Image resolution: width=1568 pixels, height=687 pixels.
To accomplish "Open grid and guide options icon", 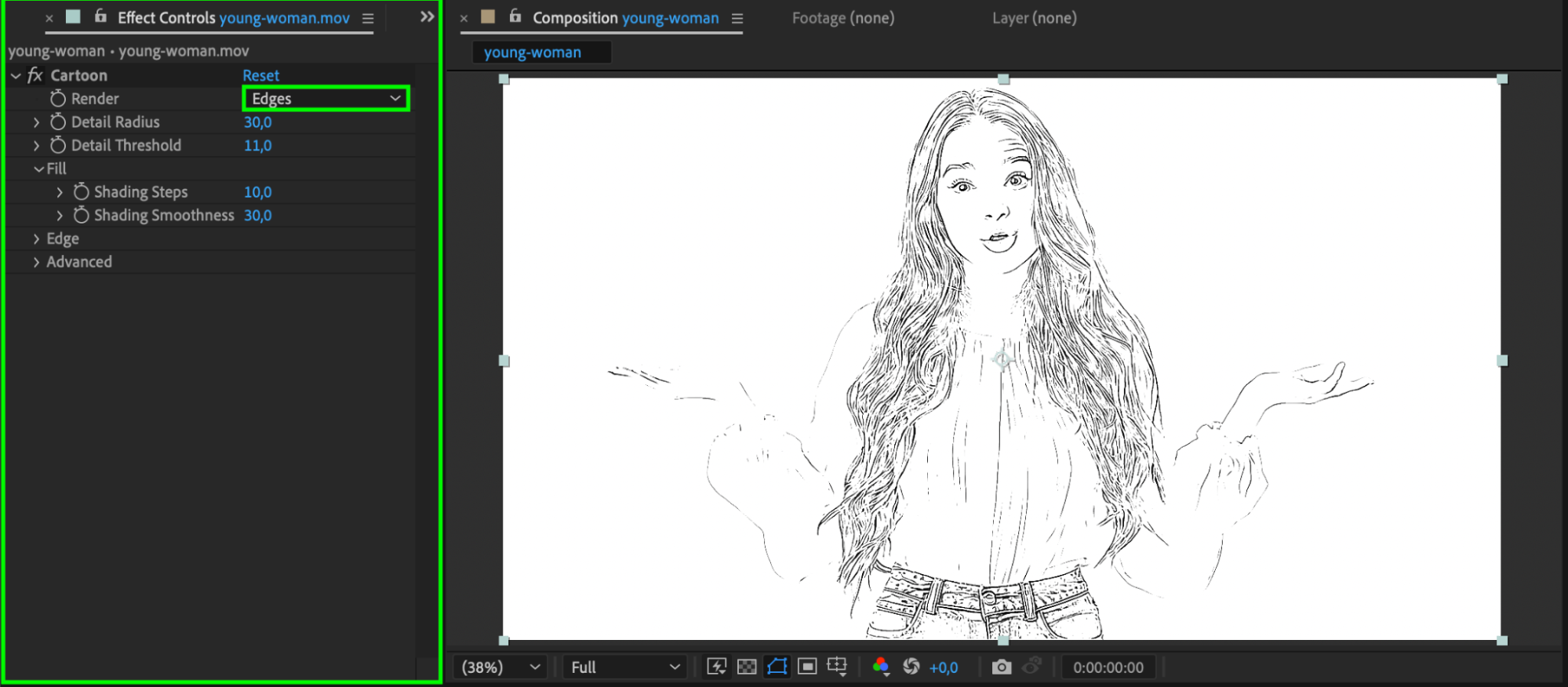I will click(837, 667).
